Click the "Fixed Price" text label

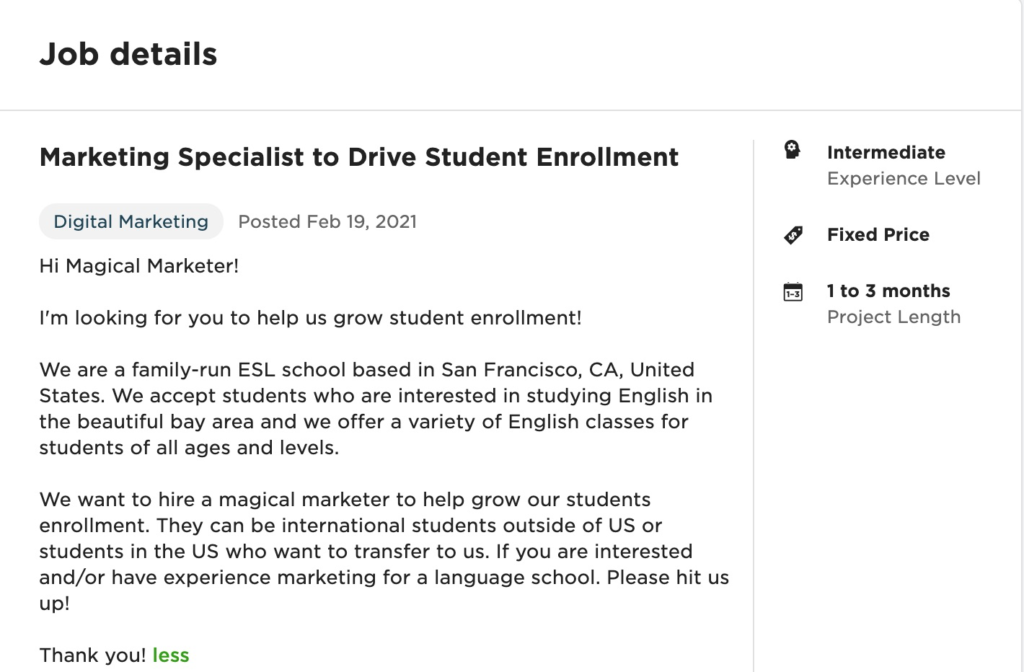pyautogui.click(x=877, y=235)
